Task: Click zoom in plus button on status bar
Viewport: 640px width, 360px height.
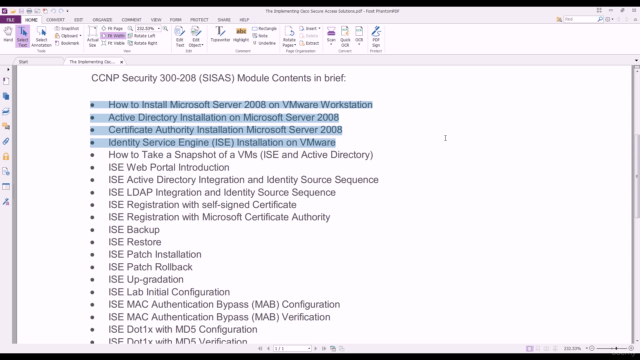Action: [631, 349]
